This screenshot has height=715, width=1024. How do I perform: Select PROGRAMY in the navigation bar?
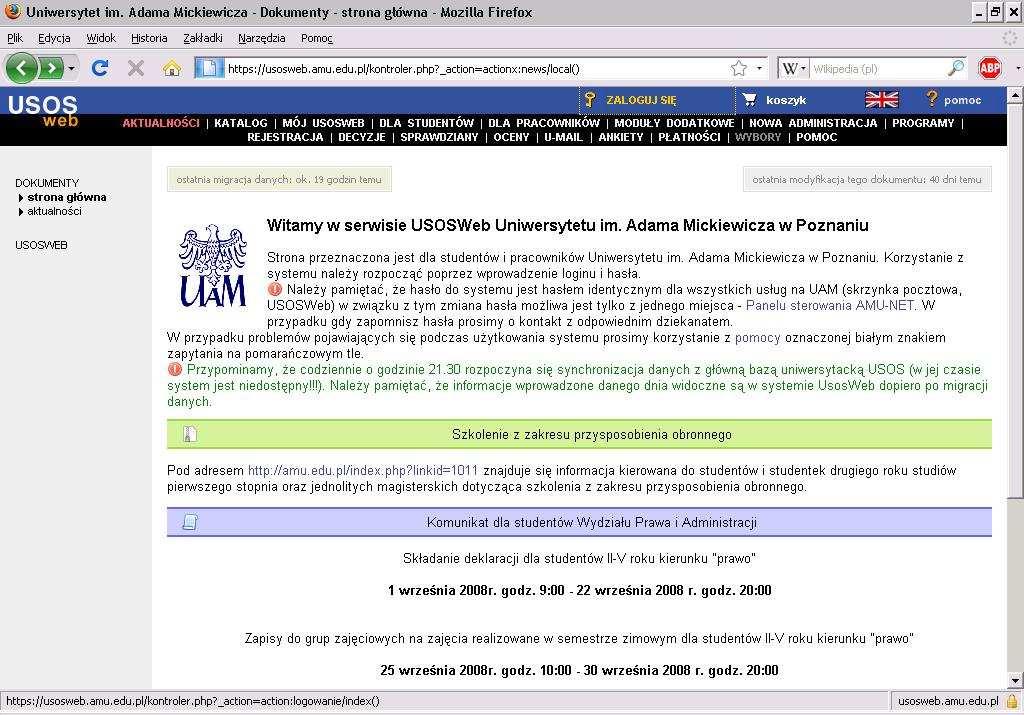point(923,123)
